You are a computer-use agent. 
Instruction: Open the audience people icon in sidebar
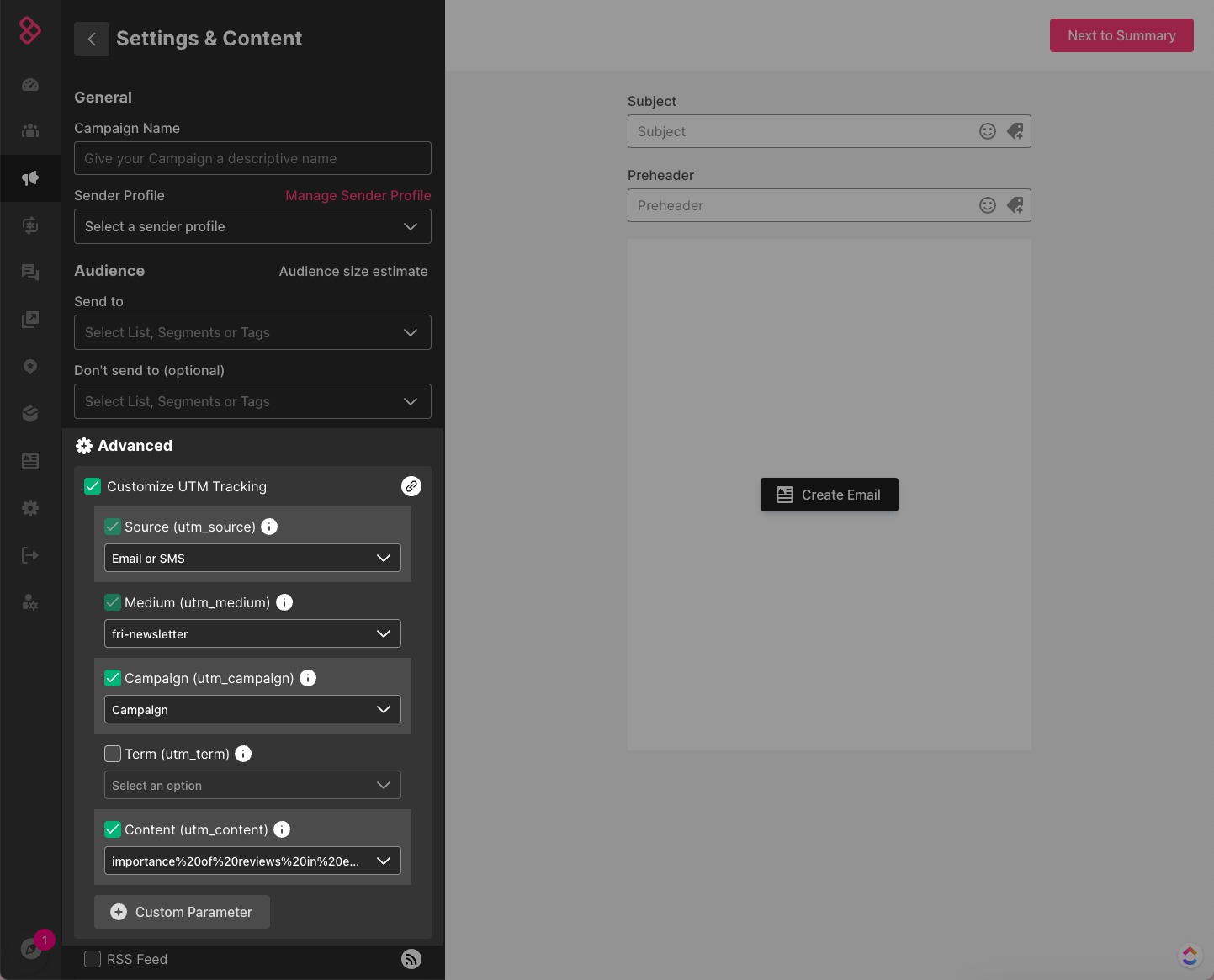tap(30, 130)
